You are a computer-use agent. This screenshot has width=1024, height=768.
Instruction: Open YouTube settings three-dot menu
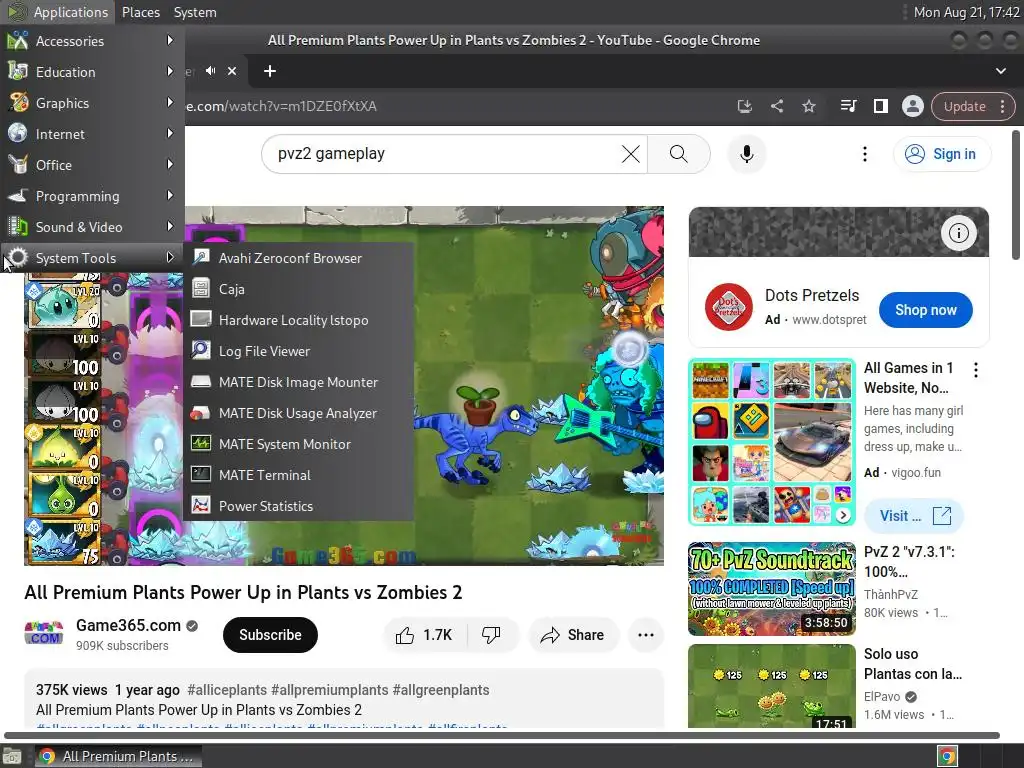click(865, 154)
